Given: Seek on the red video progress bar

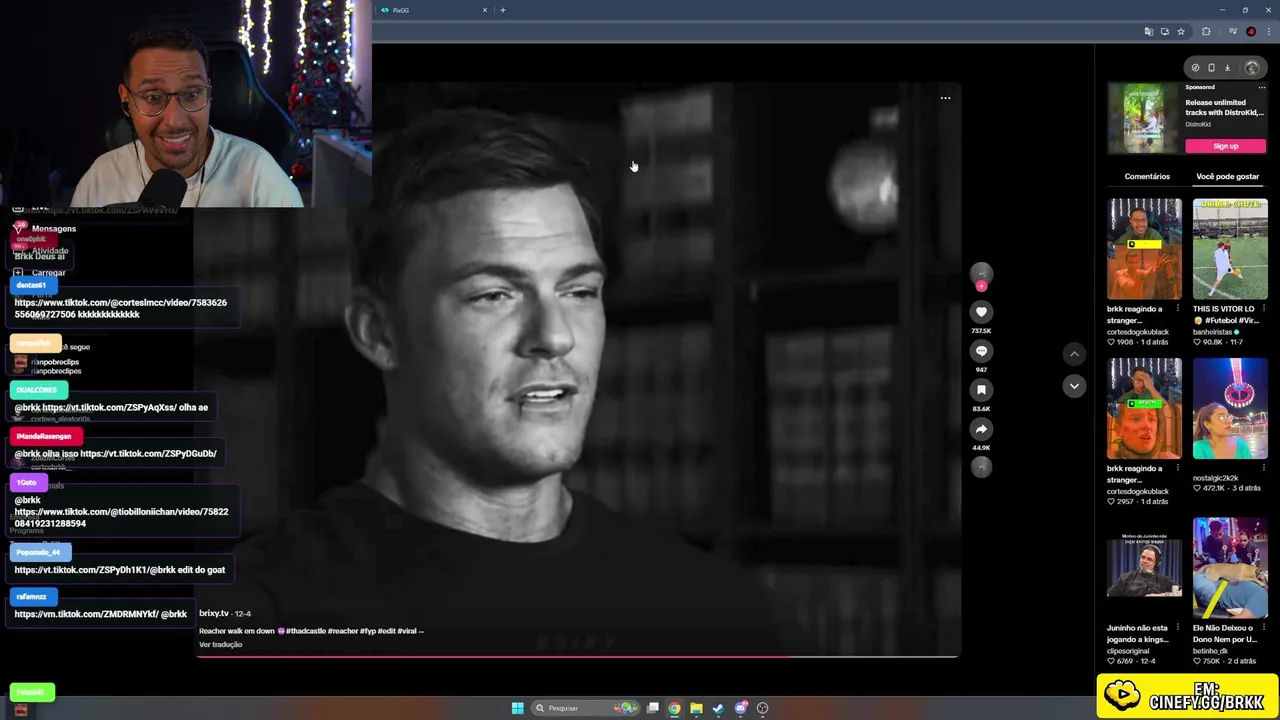Looking at the screenshot, I should coord(578,657).
